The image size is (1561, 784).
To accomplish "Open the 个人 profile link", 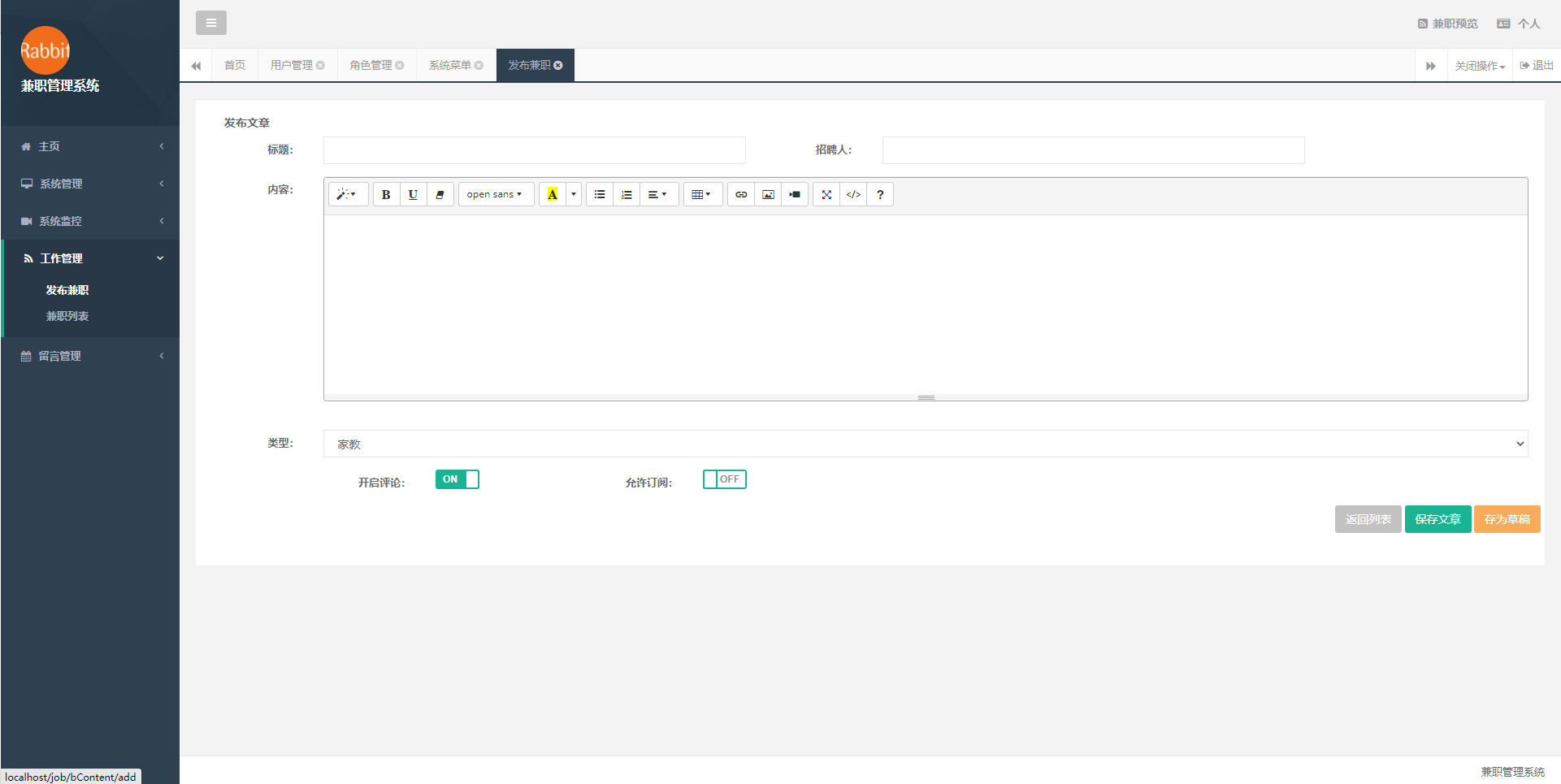I will [x=1519, y=24].
